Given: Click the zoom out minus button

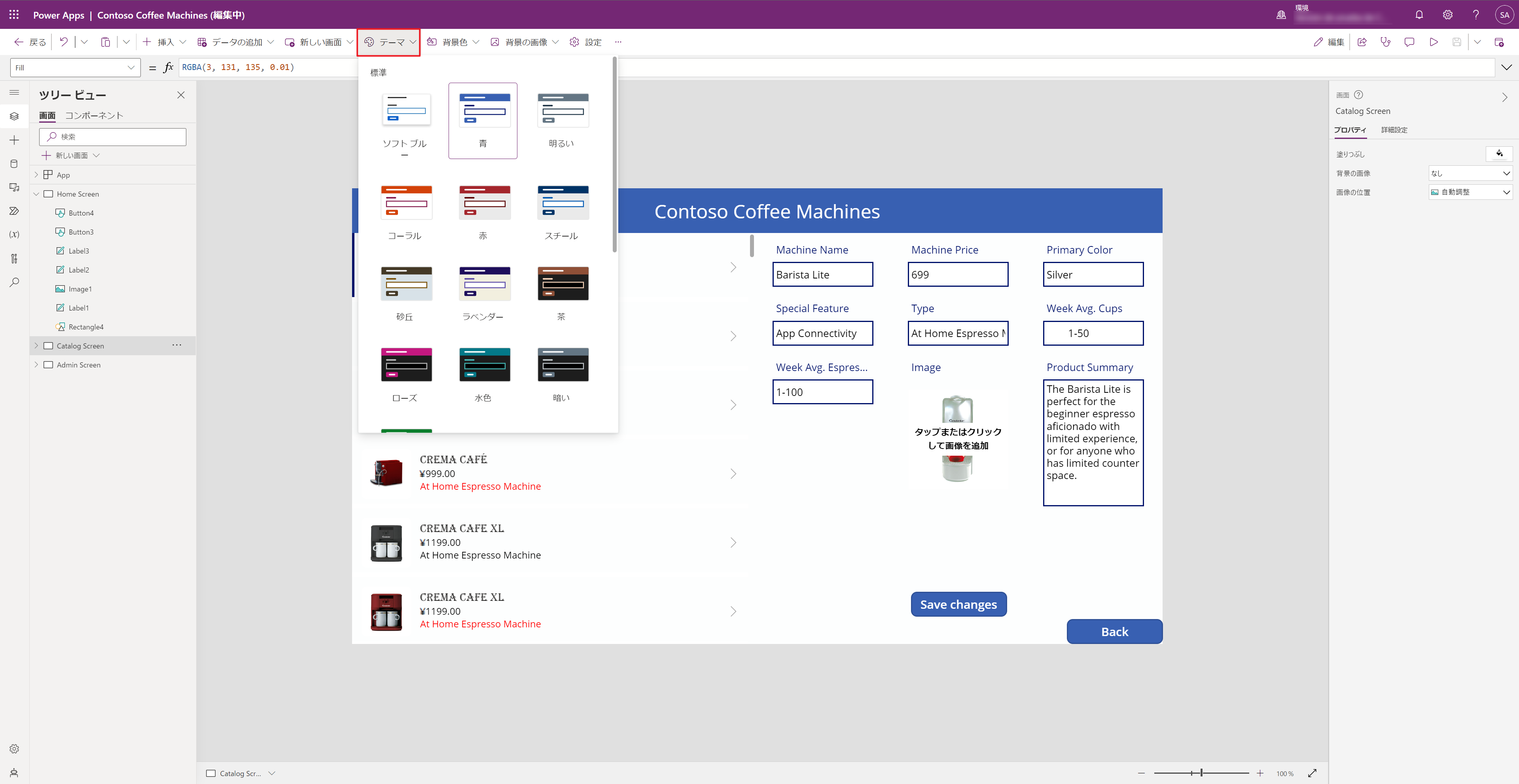Looking at the screenshot, I should click(x=1141, y=773).
